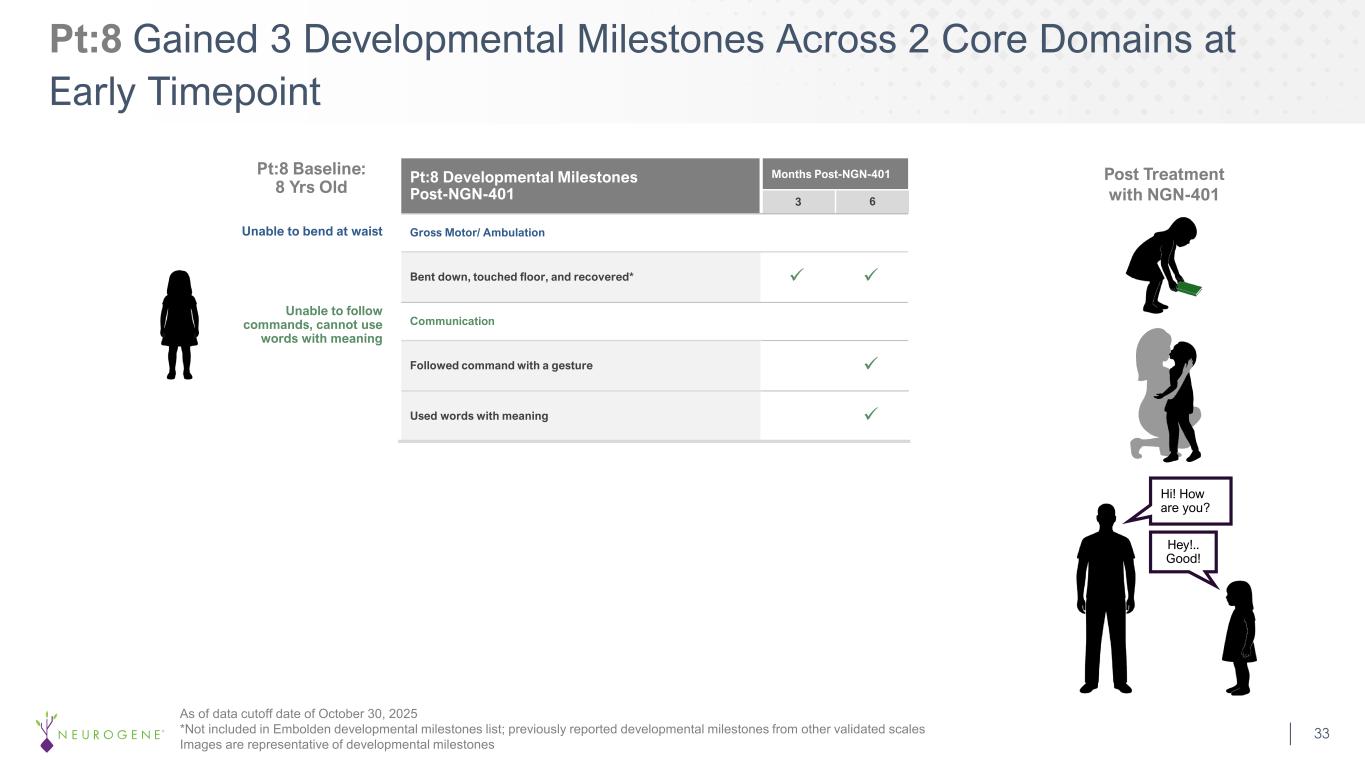Click the dark table header titled Pt:8 Developmental Milestones
This screenshot has height=768, width=1365.
click(x=580, y=186)
